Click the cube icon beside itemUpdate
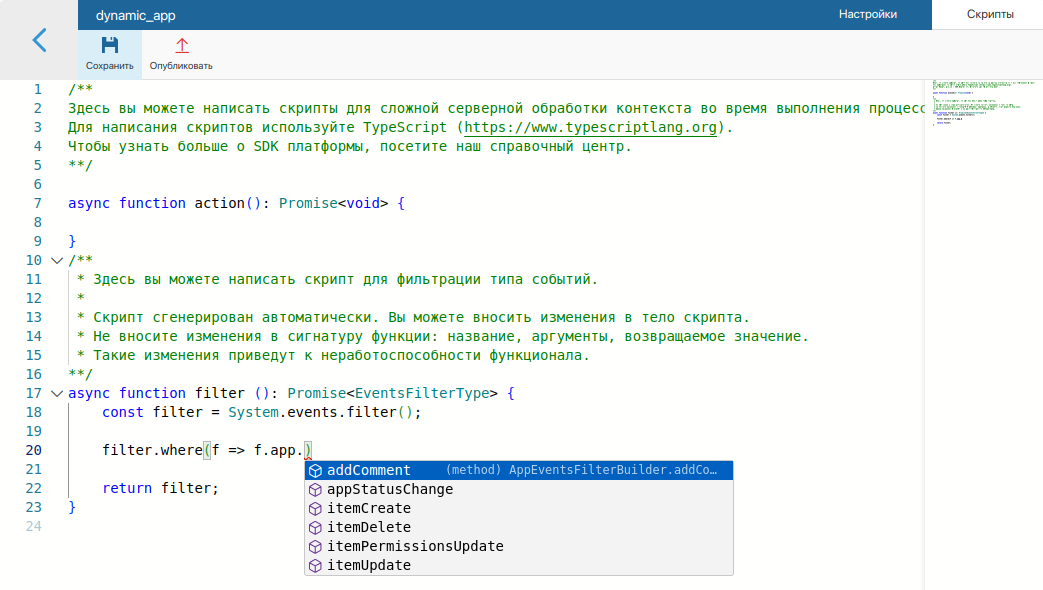The image size is (1043, 590). (x=315, y=566)
